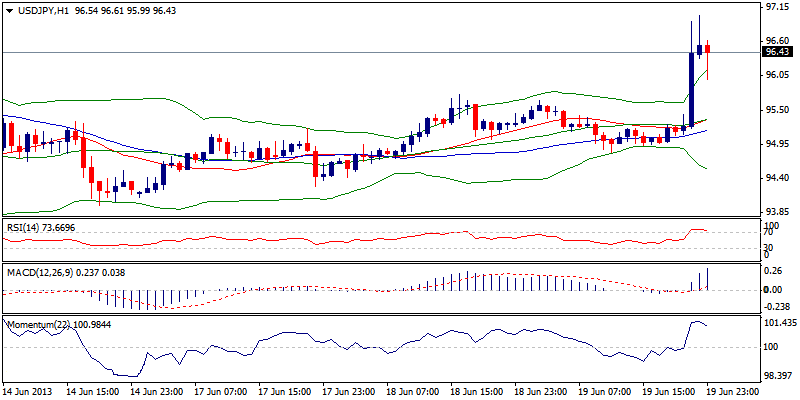800x400 pixels.
Task: Click the 101.435 Momentum scale value
Action: pyautogui.click(x=779, y=325)
